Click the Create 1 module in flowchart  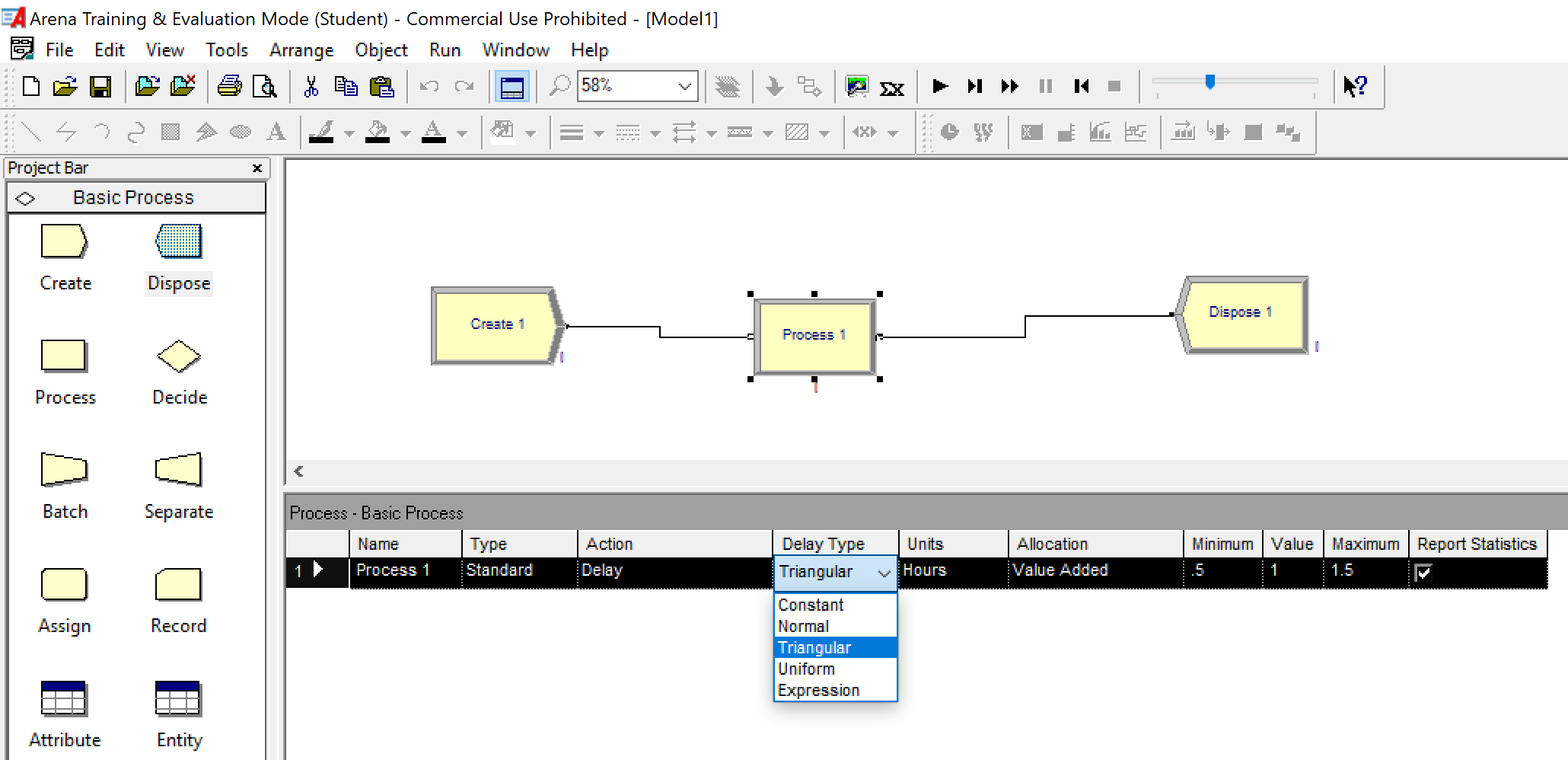(x=498, y=325)
